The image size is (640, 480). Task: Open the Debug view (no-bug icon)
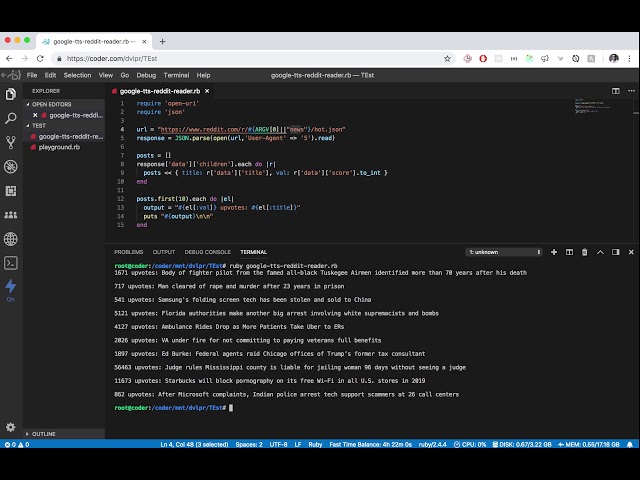coord(11,167)
